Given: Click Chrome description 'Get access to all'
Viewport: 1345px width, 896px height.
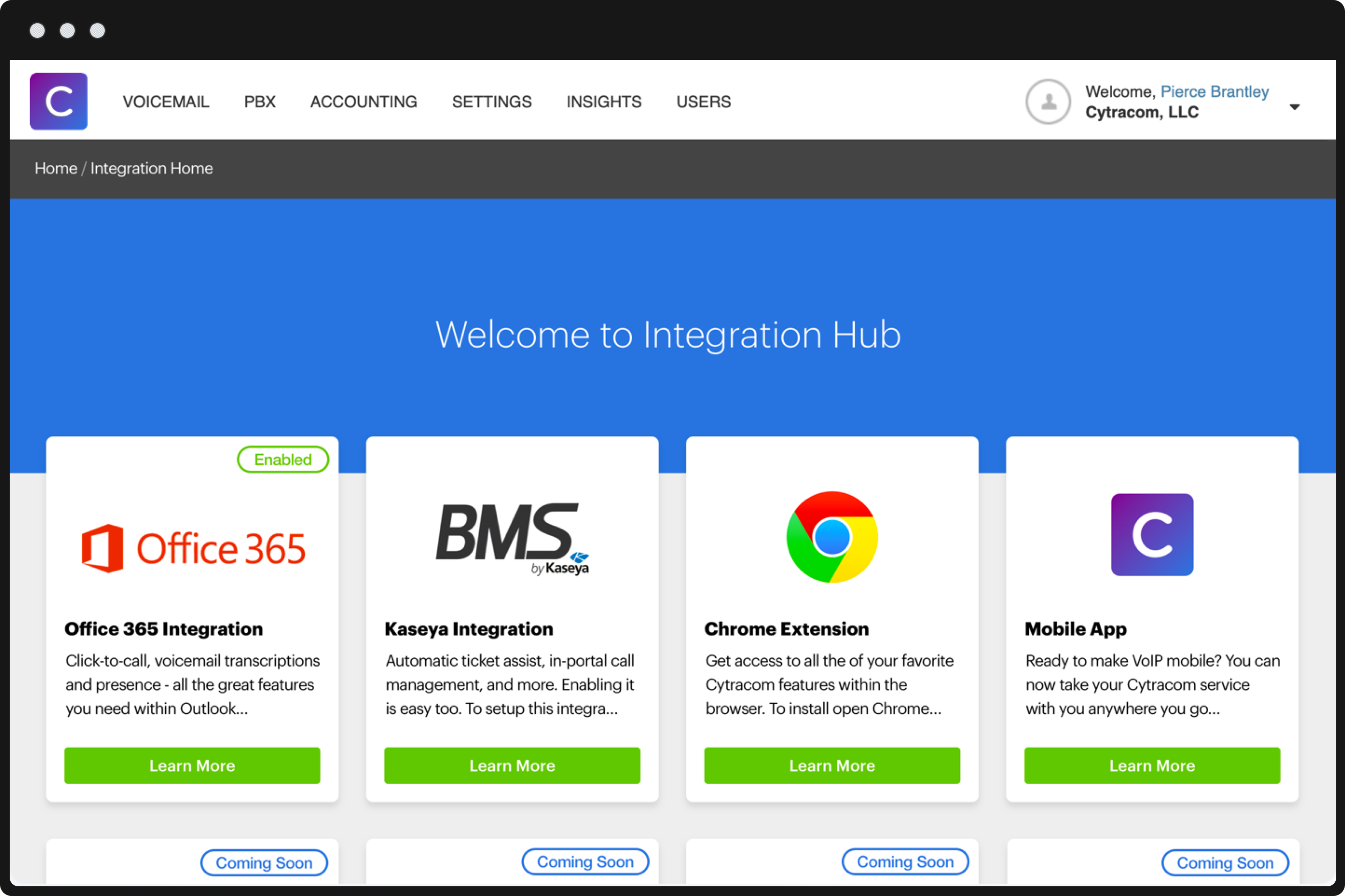Looking at the screenshot, I should pyautogui.click(x=830, y=685).
